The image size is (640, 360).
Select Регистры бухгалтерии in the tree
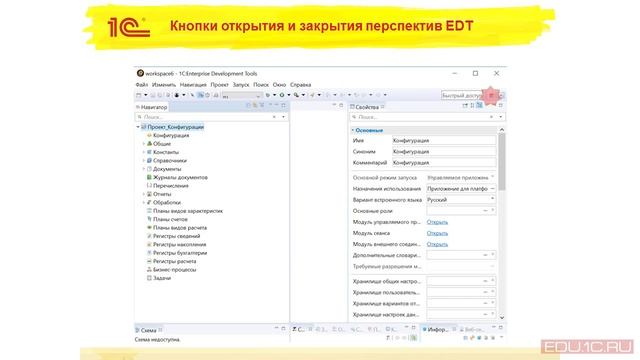coord(180,253)
